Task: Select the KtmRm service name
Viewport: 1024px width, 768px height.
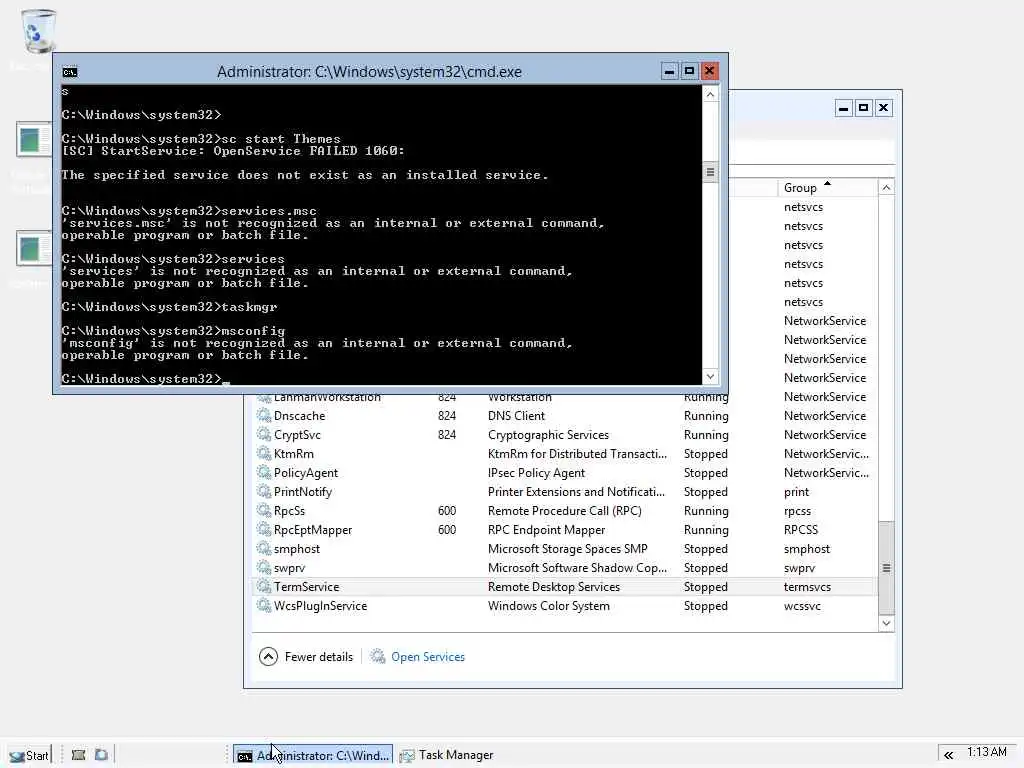Action: (293, 453)
